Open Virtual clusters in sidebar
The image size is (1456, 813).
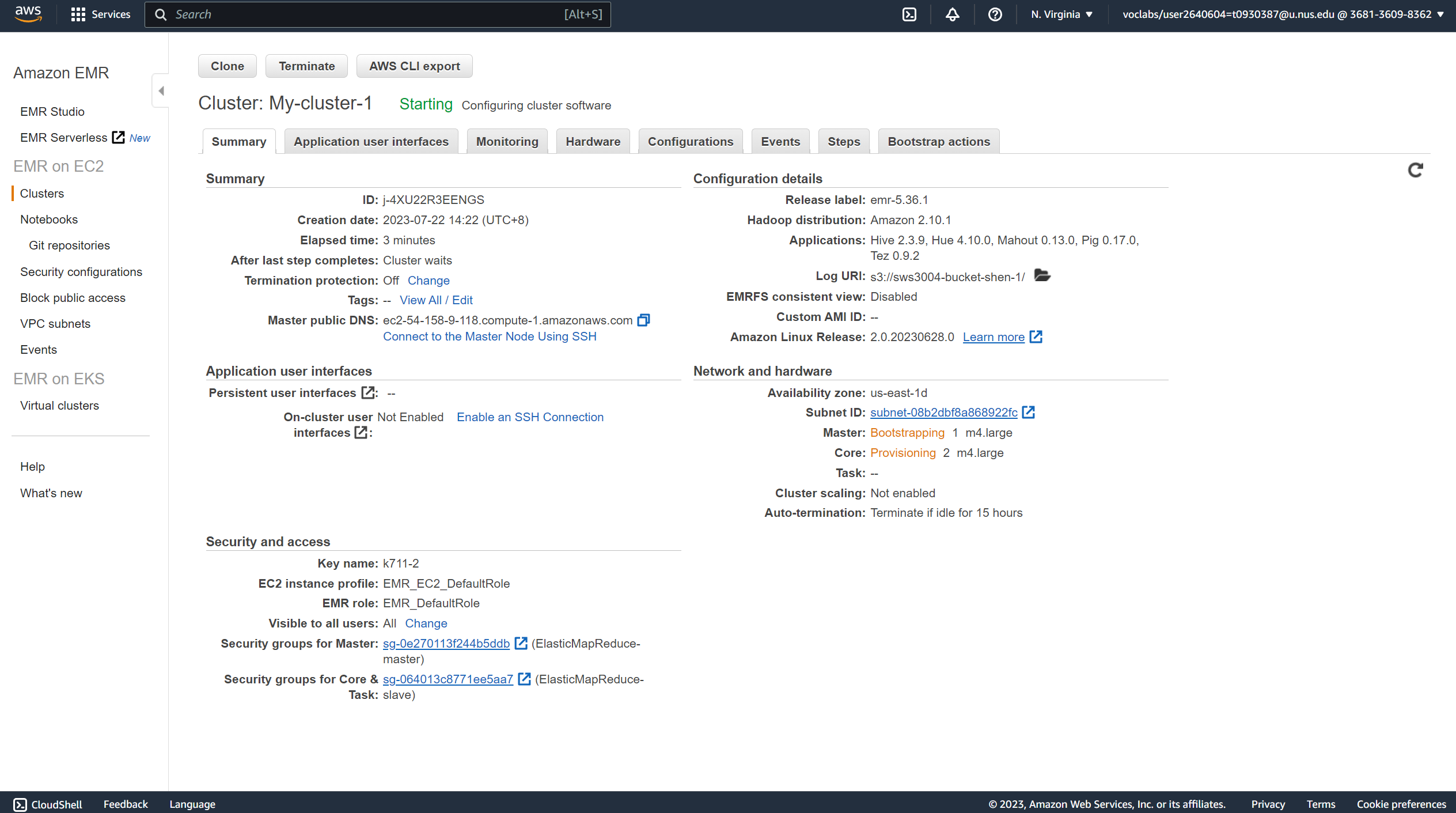(x=59, y=406)
